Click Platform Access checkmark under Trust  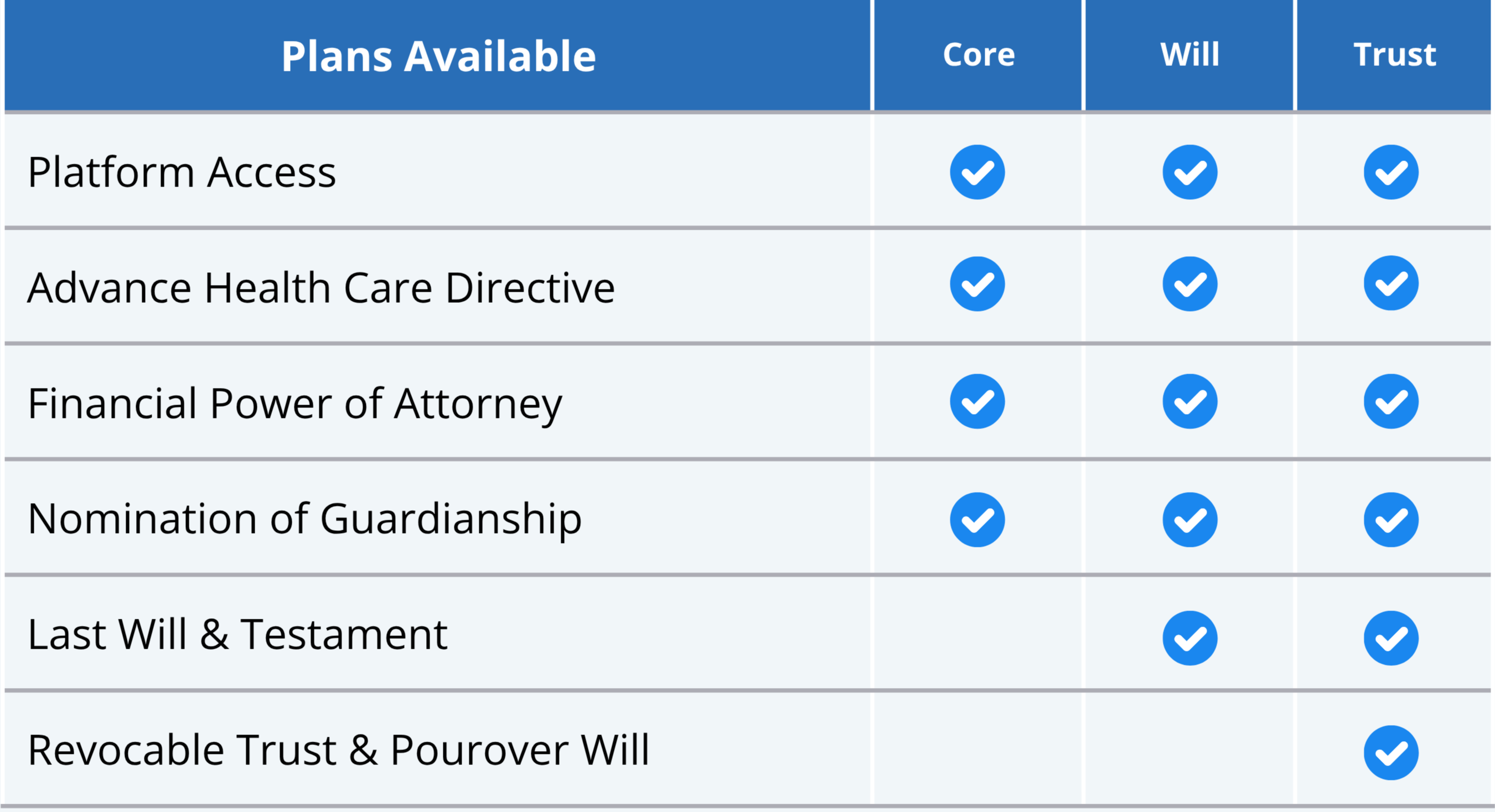pyautogui.click(x=1391, y=172)
